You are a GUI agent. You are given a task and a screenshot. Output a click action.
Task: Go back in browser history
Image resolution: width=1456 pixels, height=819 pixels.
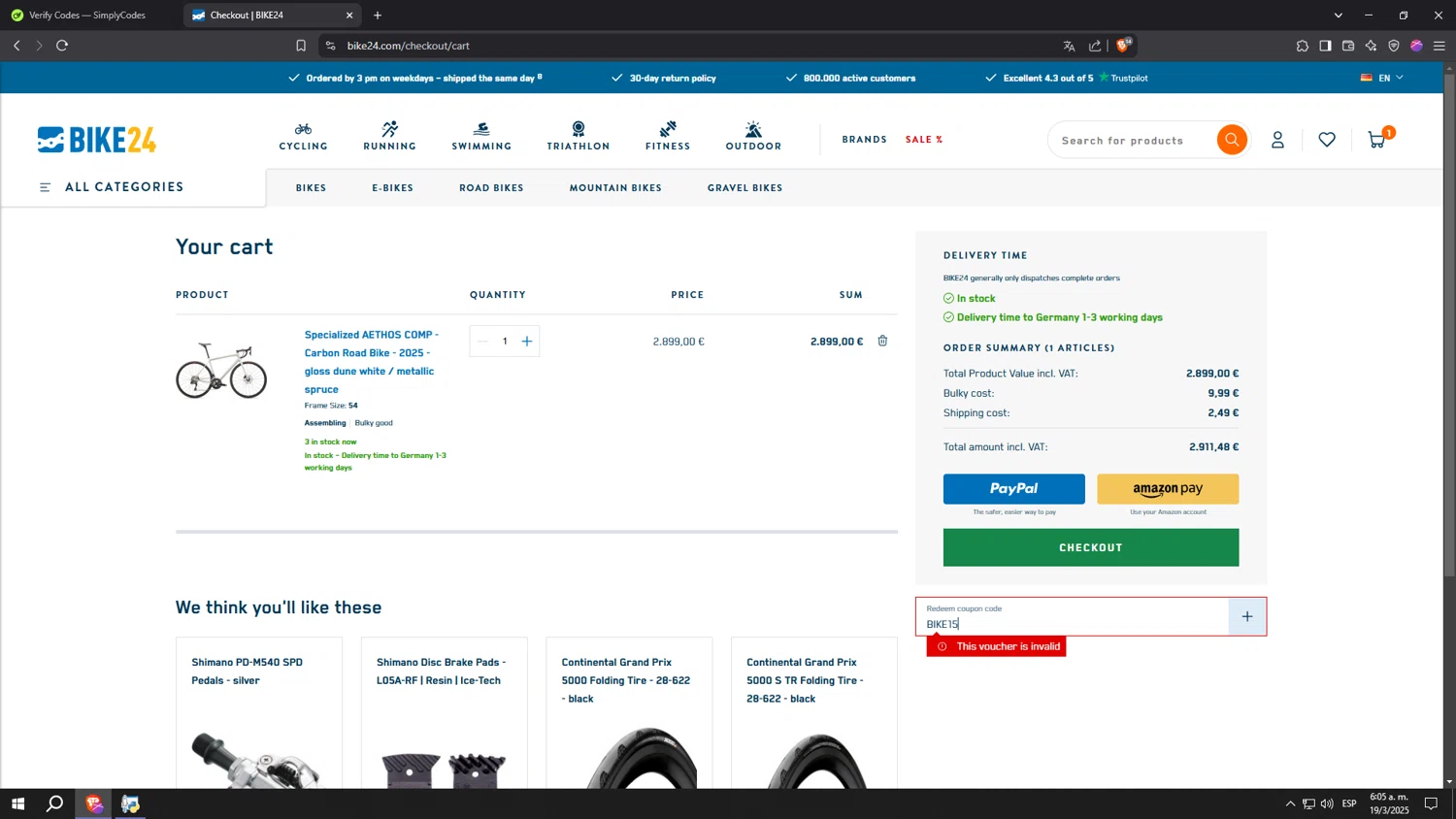click(x=17, y=46)
